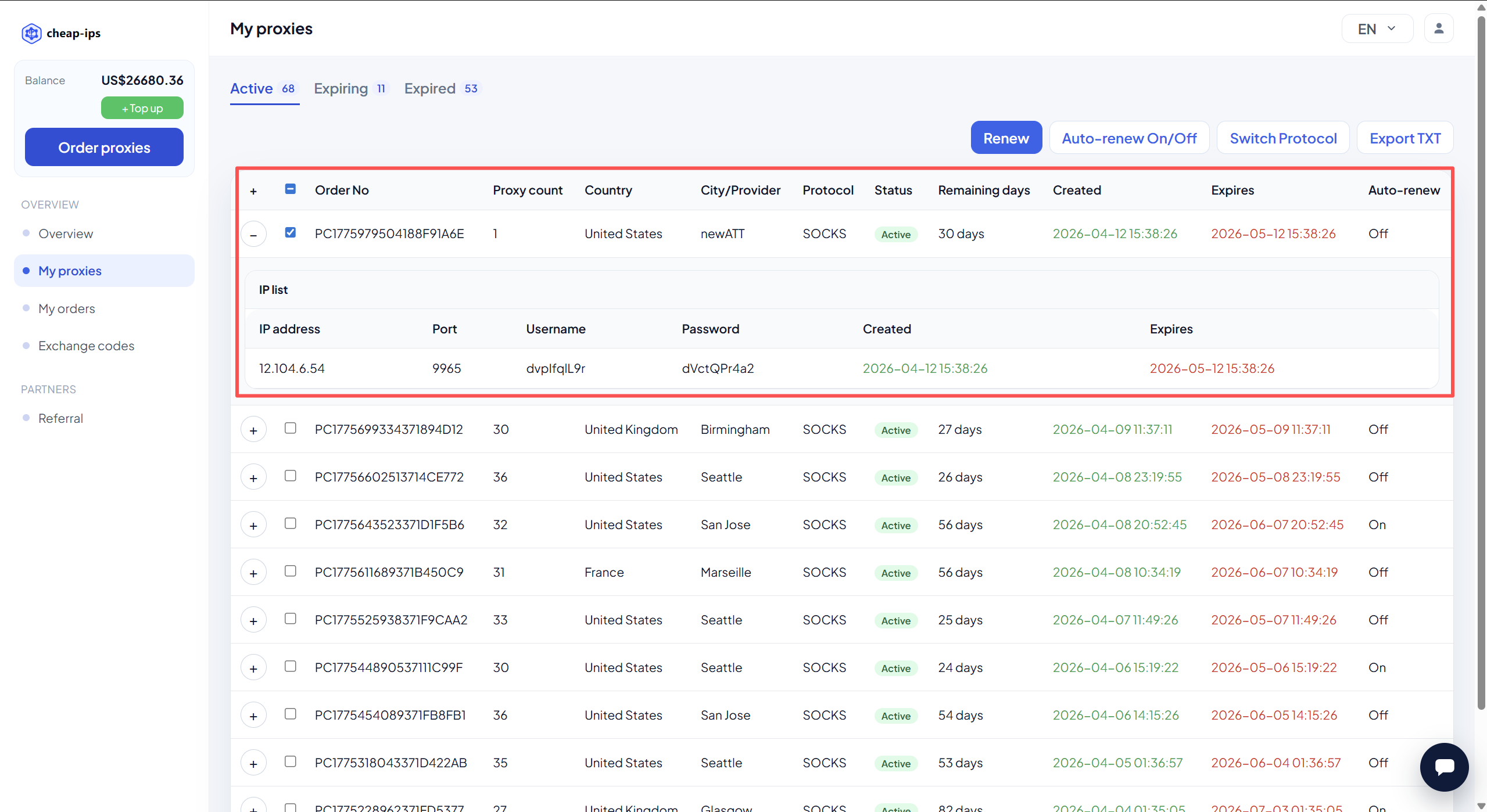Expand order PC17756602513714CE772 with plus icon
The height and width of the screenshot is (812, 1487).
[x=253, y=478]
